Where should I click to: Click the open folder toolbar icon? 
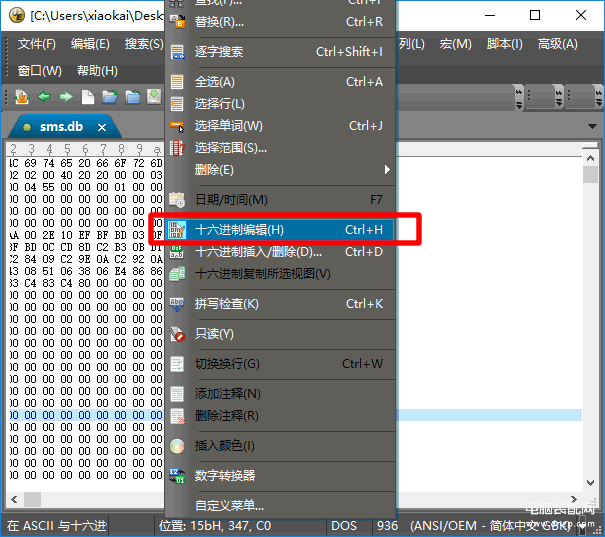[x=110, y=97]
